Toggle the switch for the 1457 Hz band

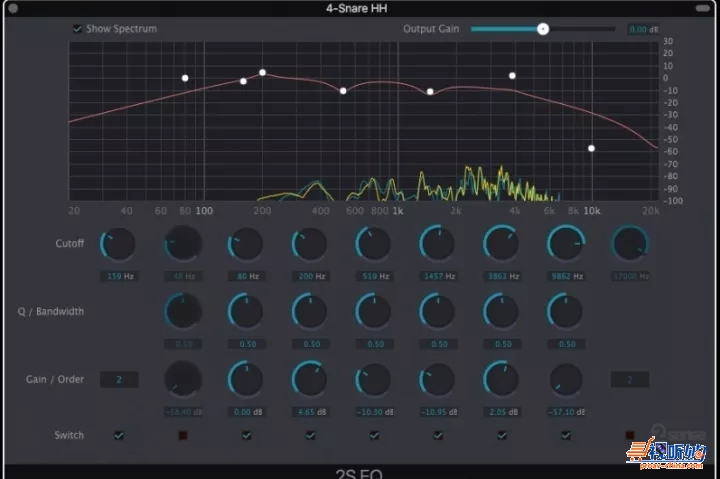[x=438, y=435]
